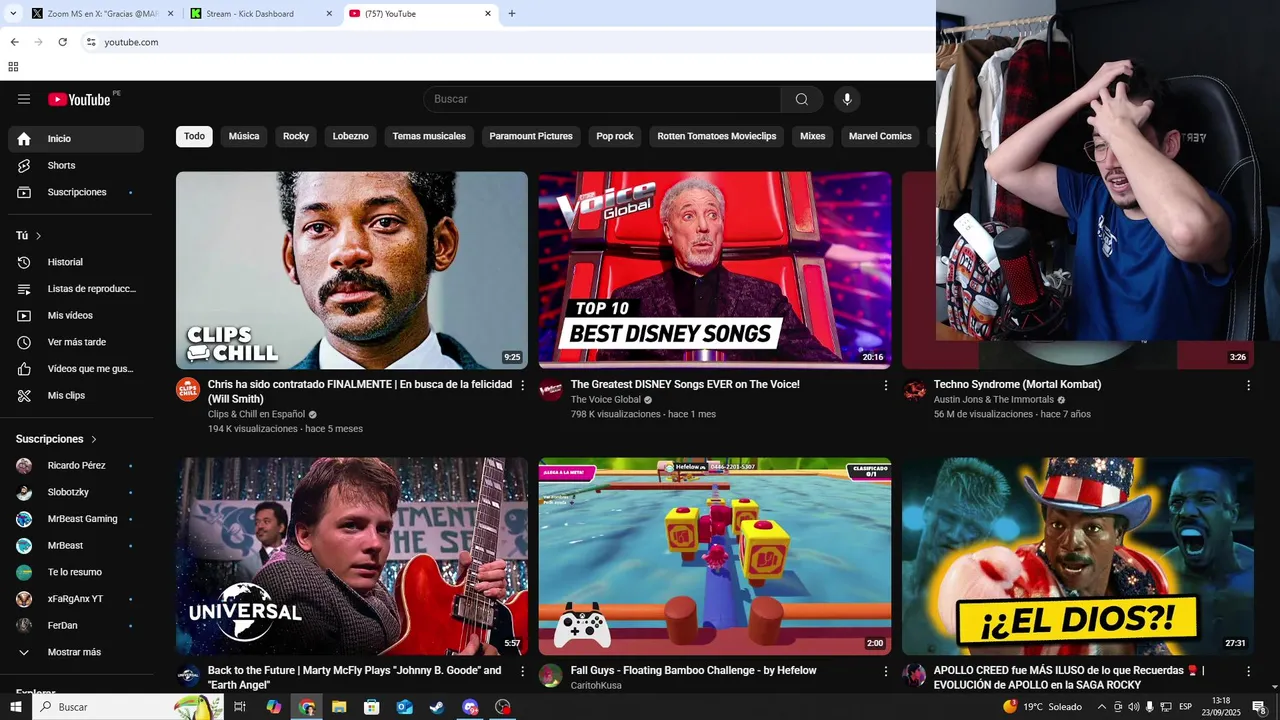Click Clips & Chill channel avatar

(188, 389)
